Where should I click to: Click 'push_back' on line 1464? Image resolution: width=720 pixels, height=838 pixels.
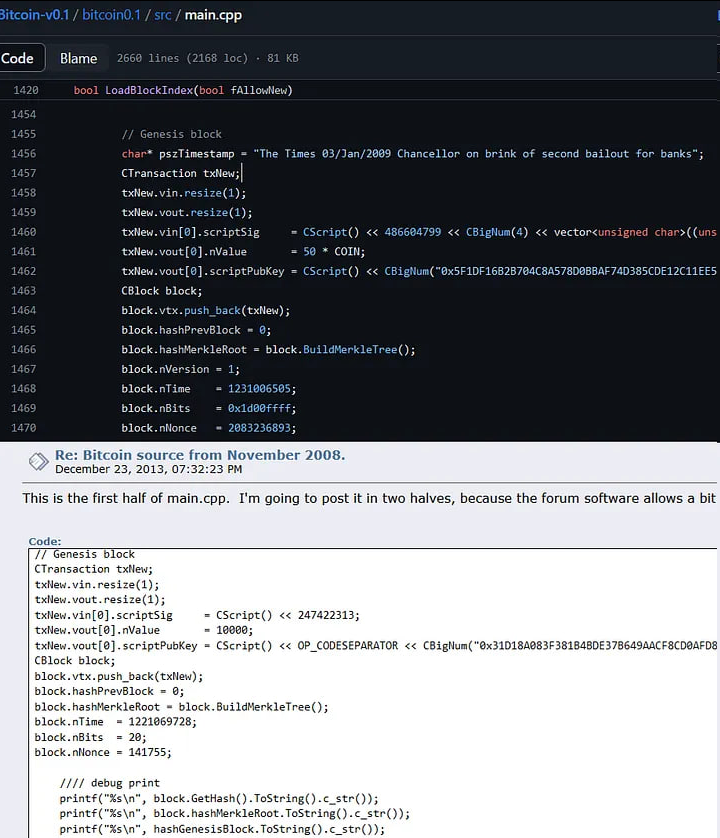212,311
